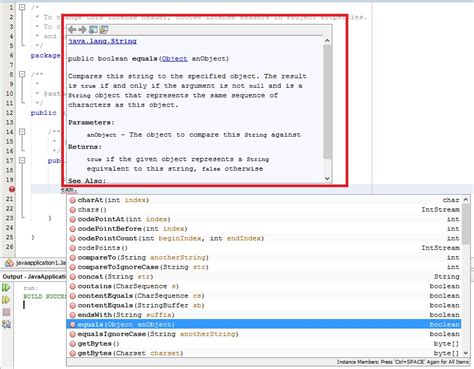Select contains(CharSequence s) completion
The image size is (474, 369).
pos(264,286)
